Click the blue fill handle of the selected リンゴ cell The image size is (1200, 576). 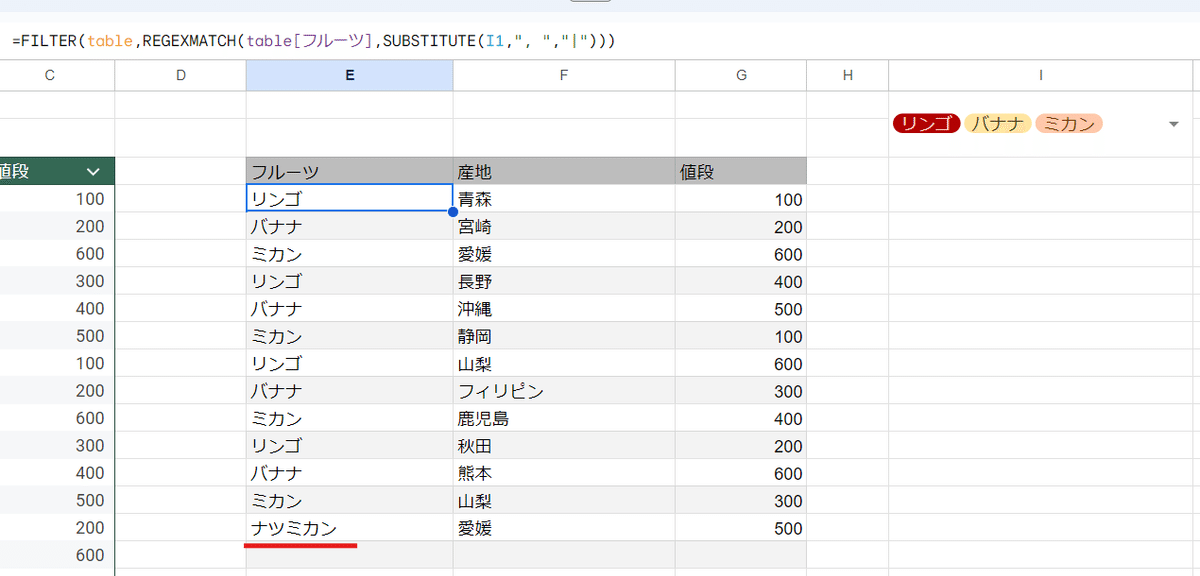click(x=453, y=212)
